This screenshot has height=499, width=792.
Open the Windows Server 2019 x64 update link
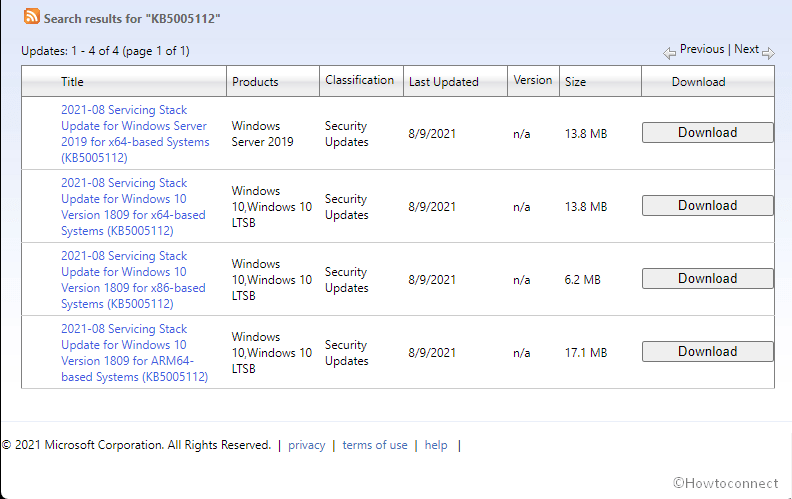point(135,134)
